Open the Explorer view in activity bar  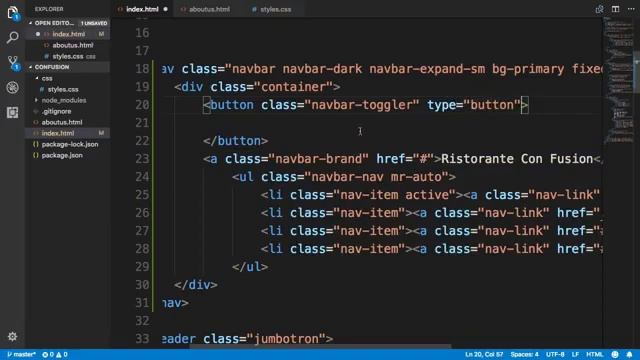(13, 13)
